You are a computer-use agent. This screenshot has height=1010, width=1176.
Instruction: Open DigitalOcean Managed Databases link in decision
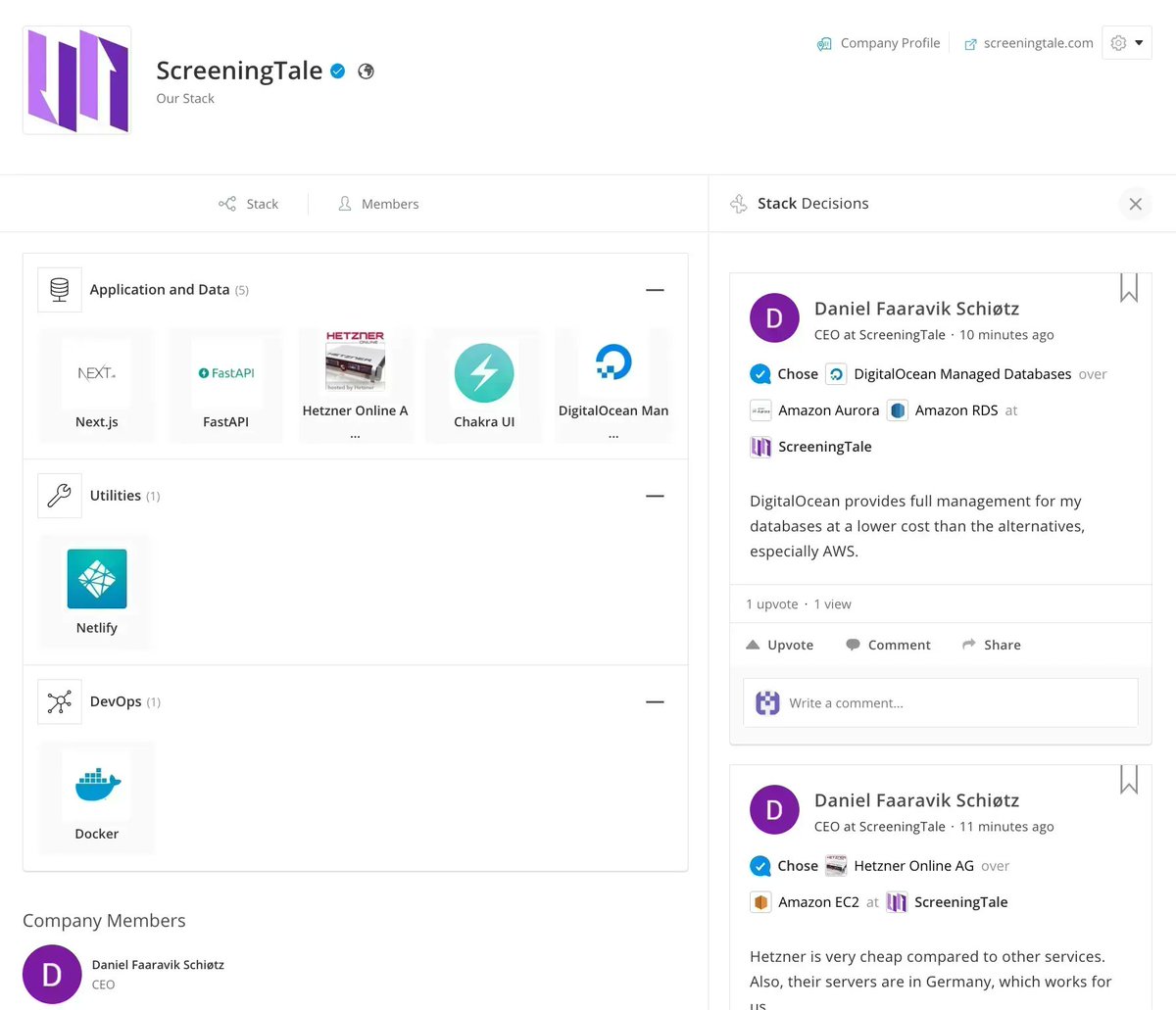pos(962,374)
